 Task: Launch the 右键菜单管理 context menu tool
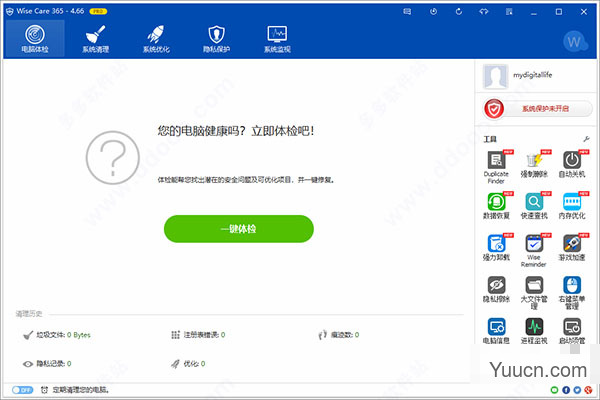point(572,292)
